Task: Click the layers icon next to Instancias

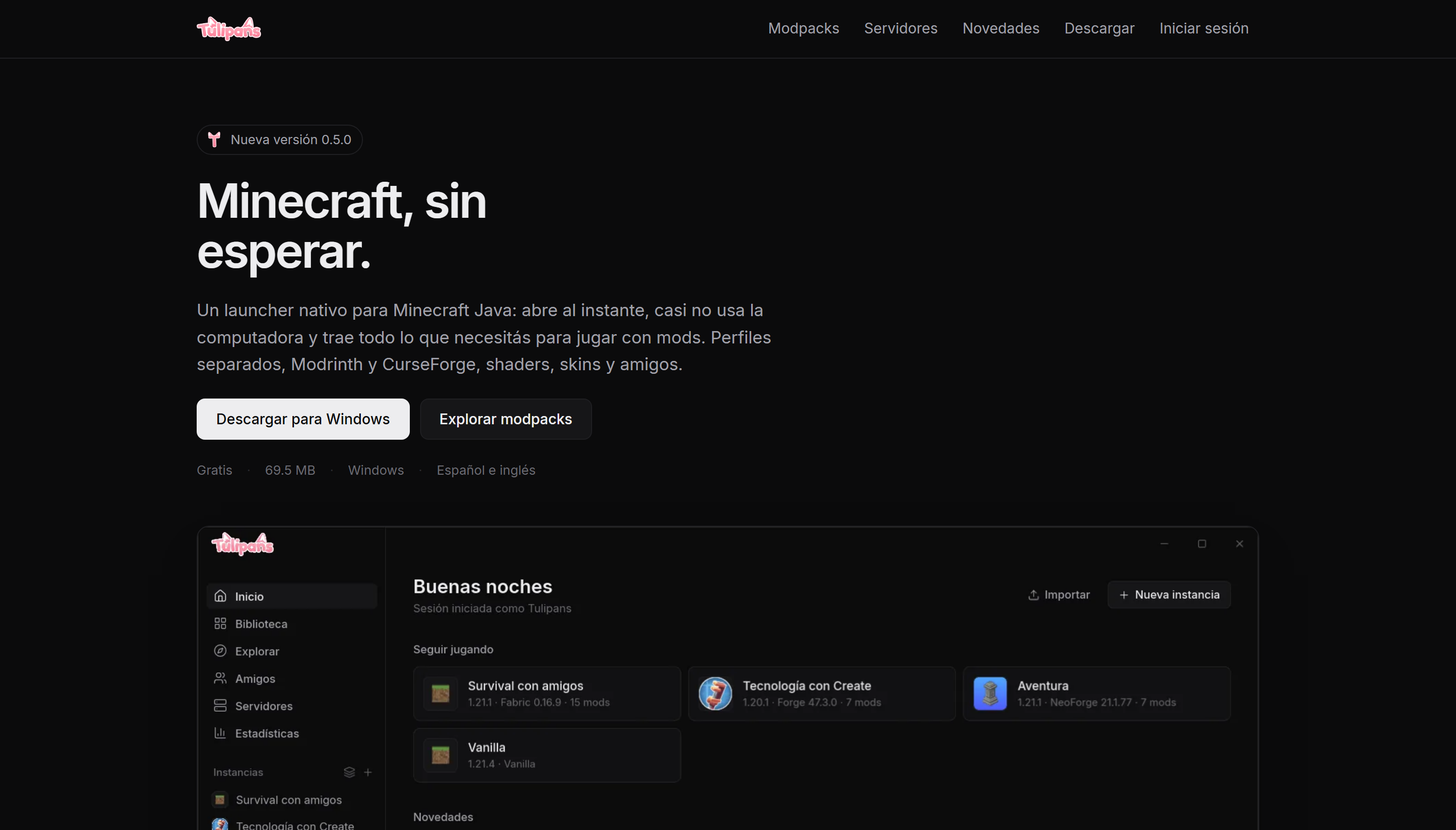Action: click(x=349, y=772)
